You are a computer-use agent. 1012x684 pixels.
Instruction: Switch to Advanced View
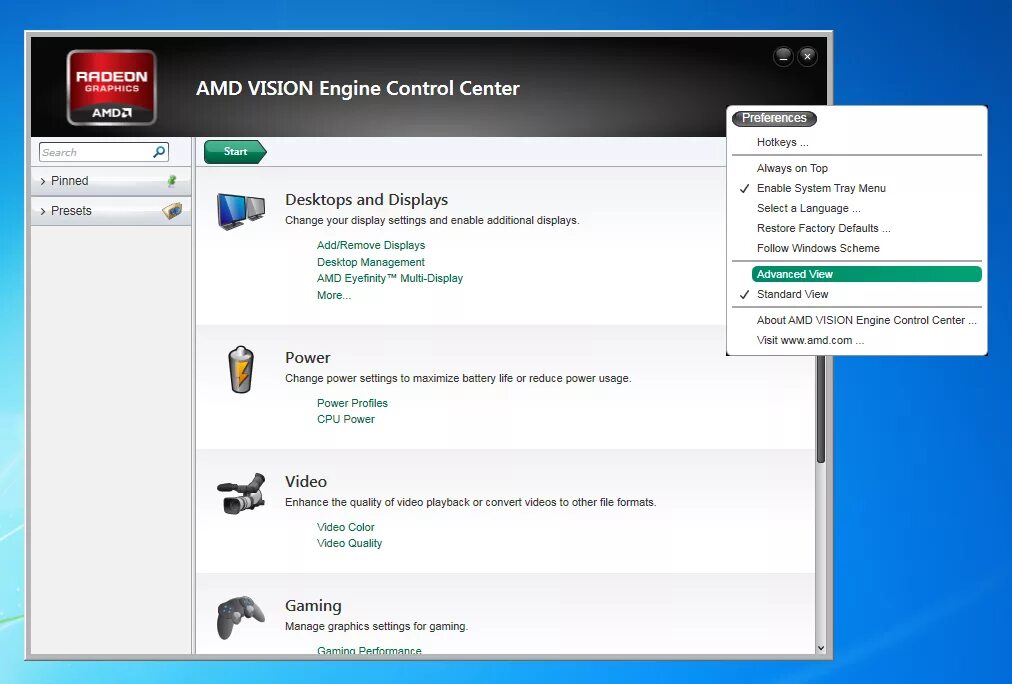[866, 274]
